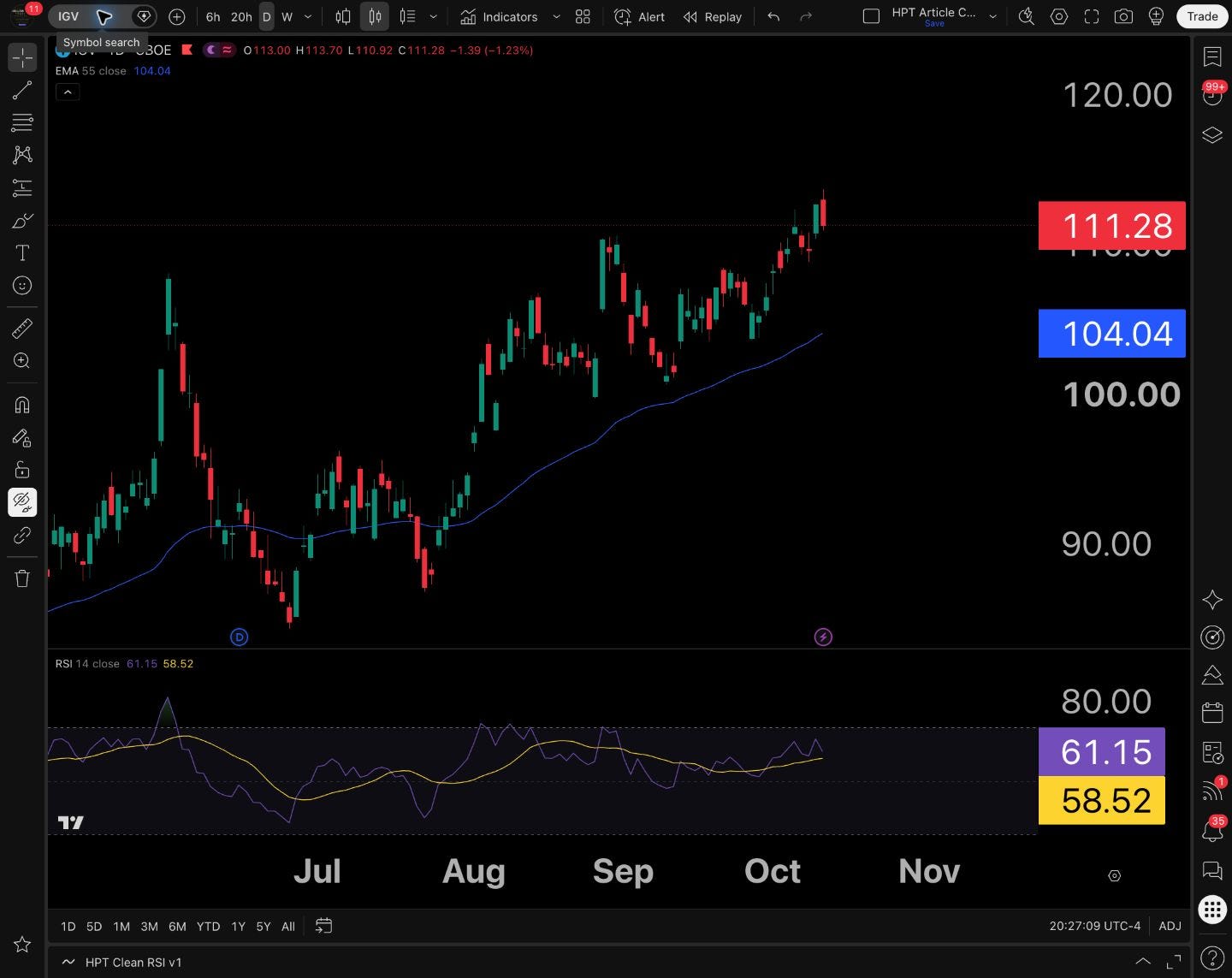Toggle stay in drawing mode

22,437
